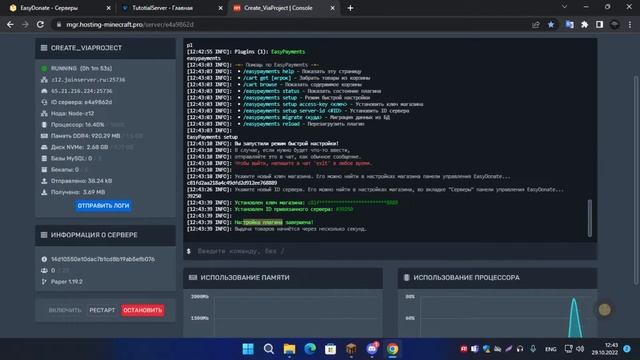Switch the ENG input language indicator
This screenshot has height=360, width=640.
coord(551,349)
